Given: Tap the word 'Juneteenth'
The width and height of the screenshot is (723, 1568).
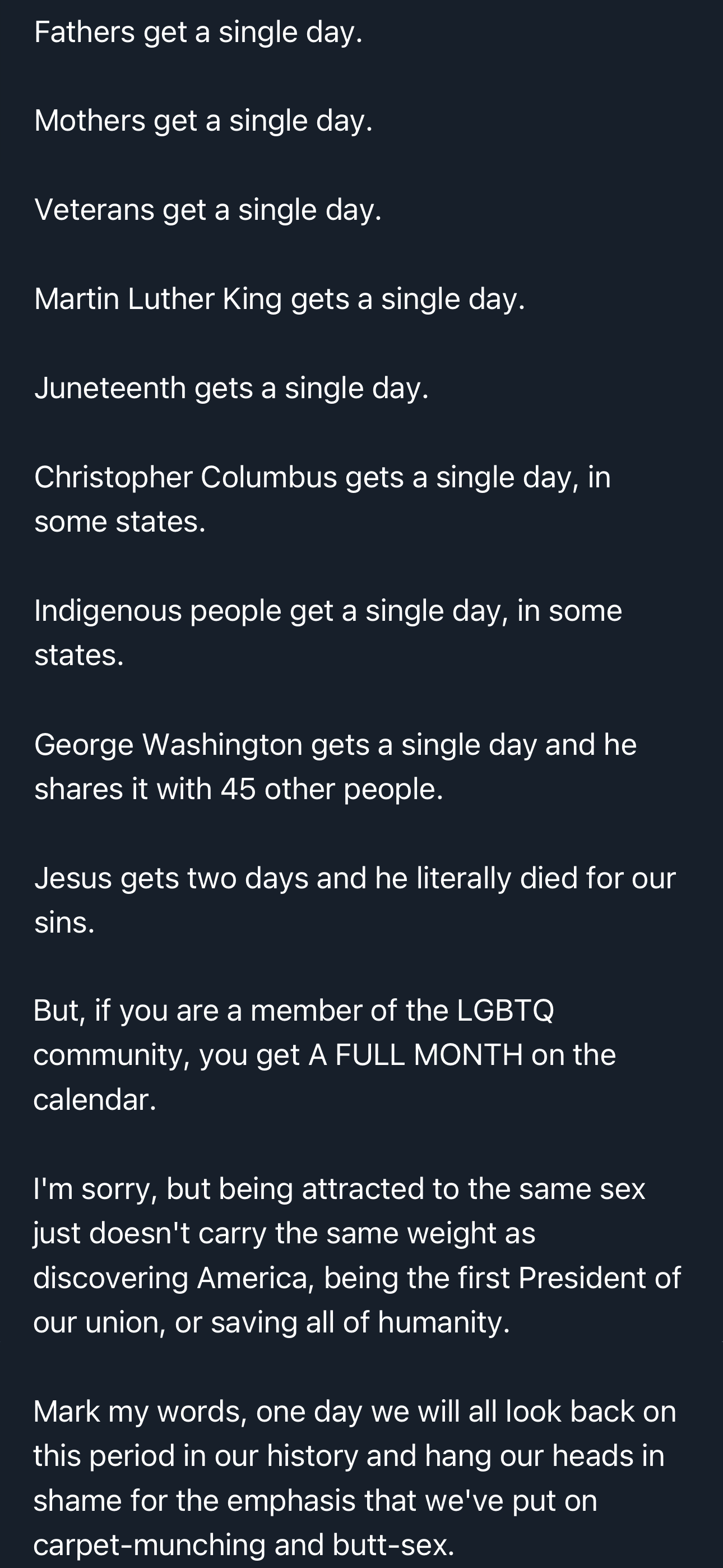Looking at the screenshot, I should pos(110,388).
